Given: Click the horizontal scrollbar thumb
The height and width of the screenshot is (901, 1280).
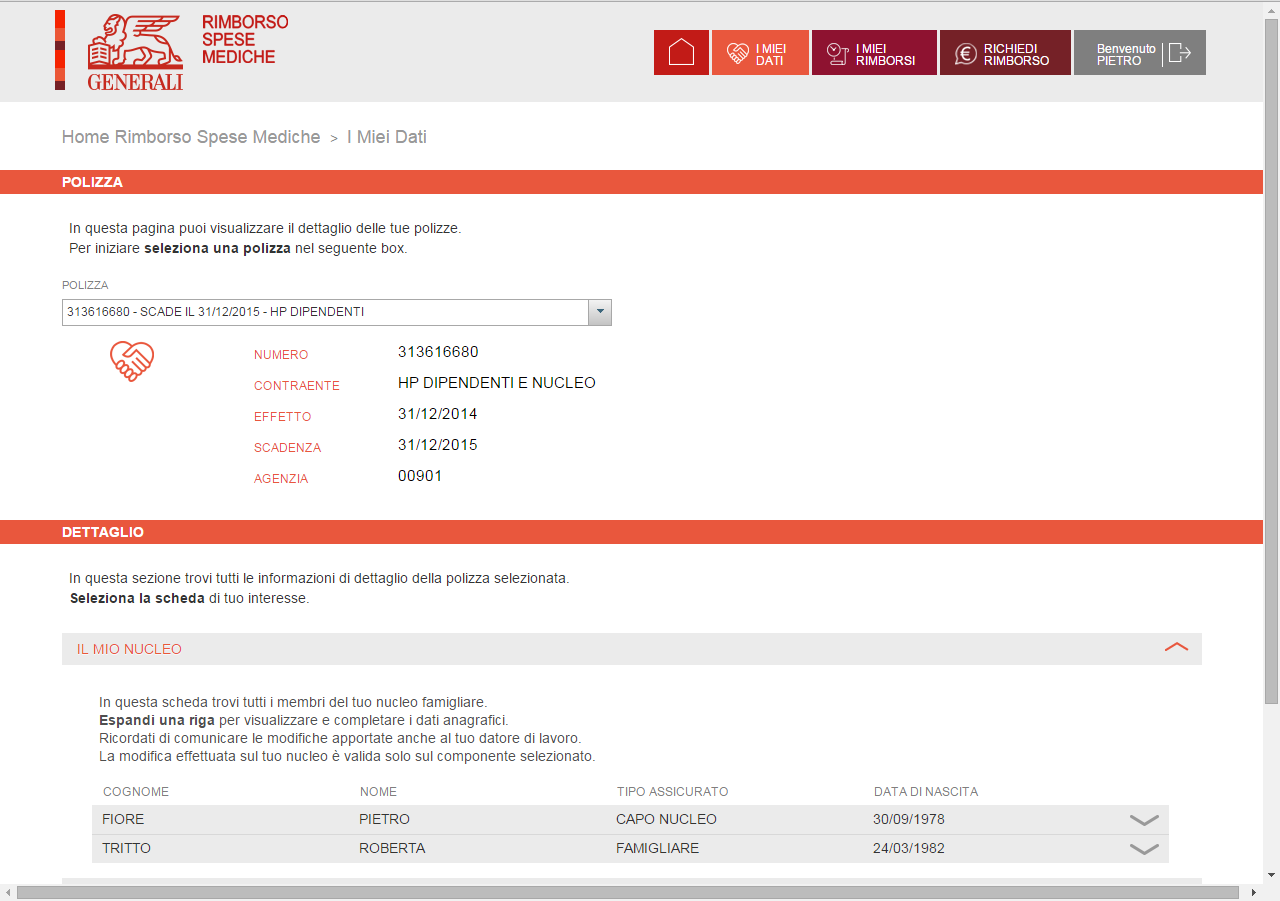Looking at the screenshot, I should click(x=627, y=892).
